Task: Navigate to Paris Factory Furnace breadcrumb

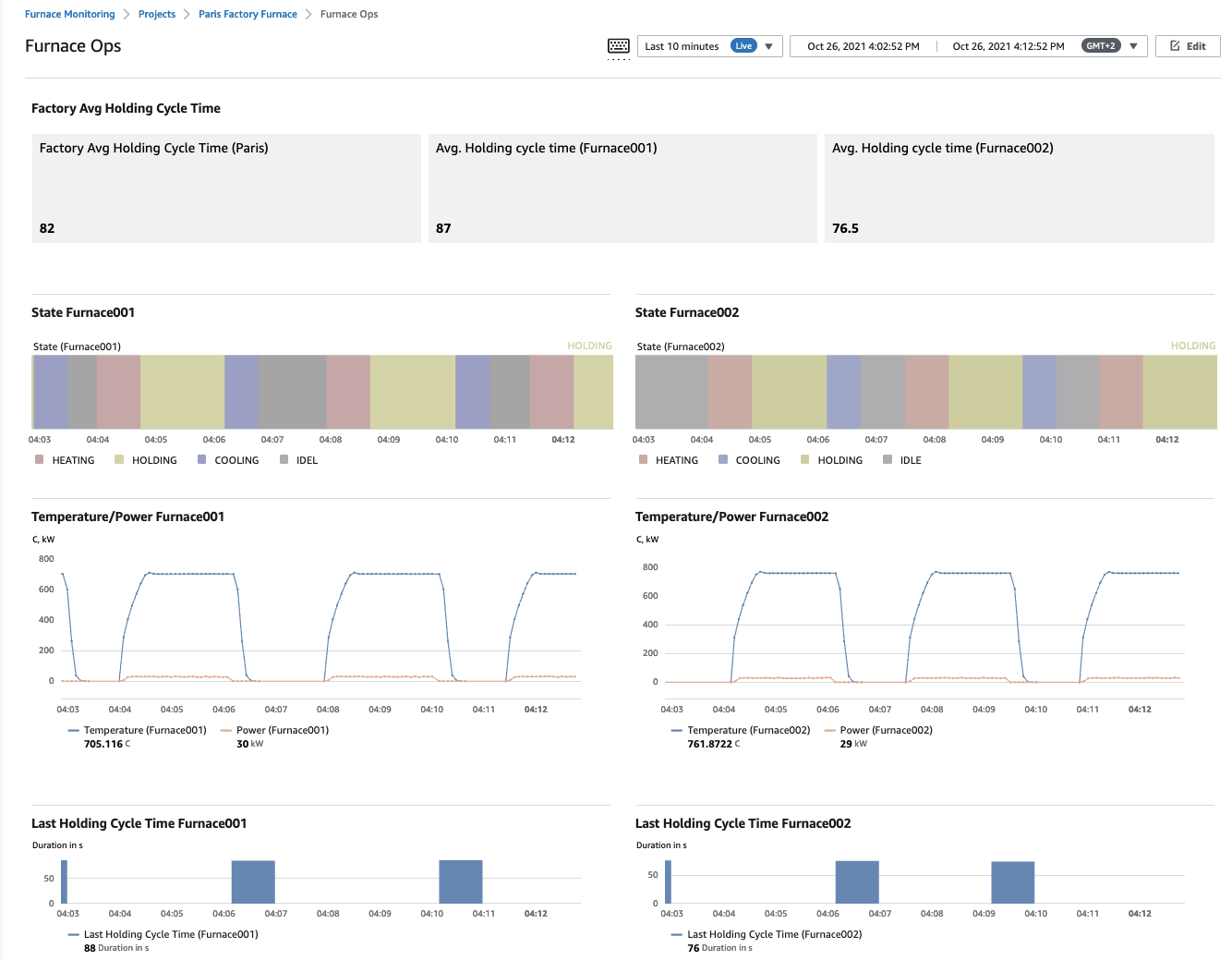Action: [248, 14]
